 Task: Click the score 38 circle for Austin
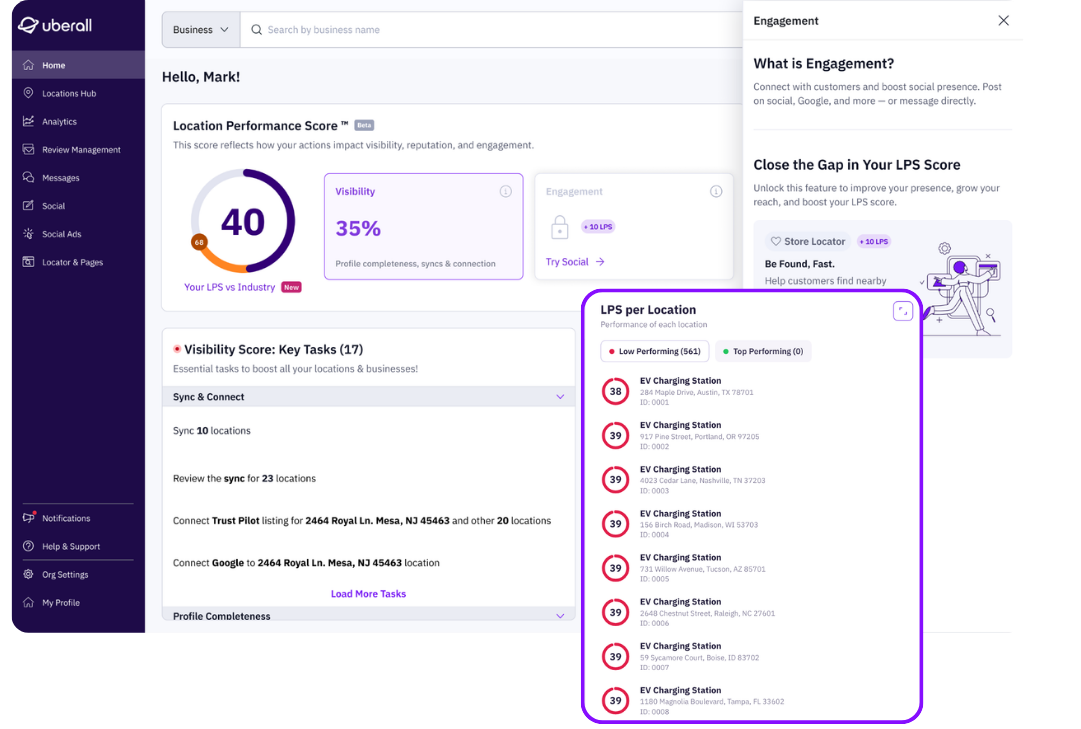click(616, 391)
